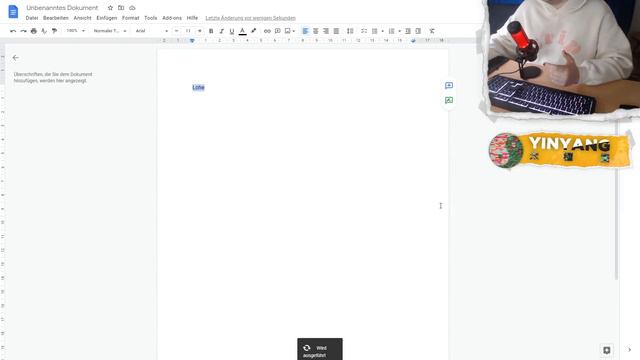
Task: Click the decrease indent icon
Action: click(408, 31)
